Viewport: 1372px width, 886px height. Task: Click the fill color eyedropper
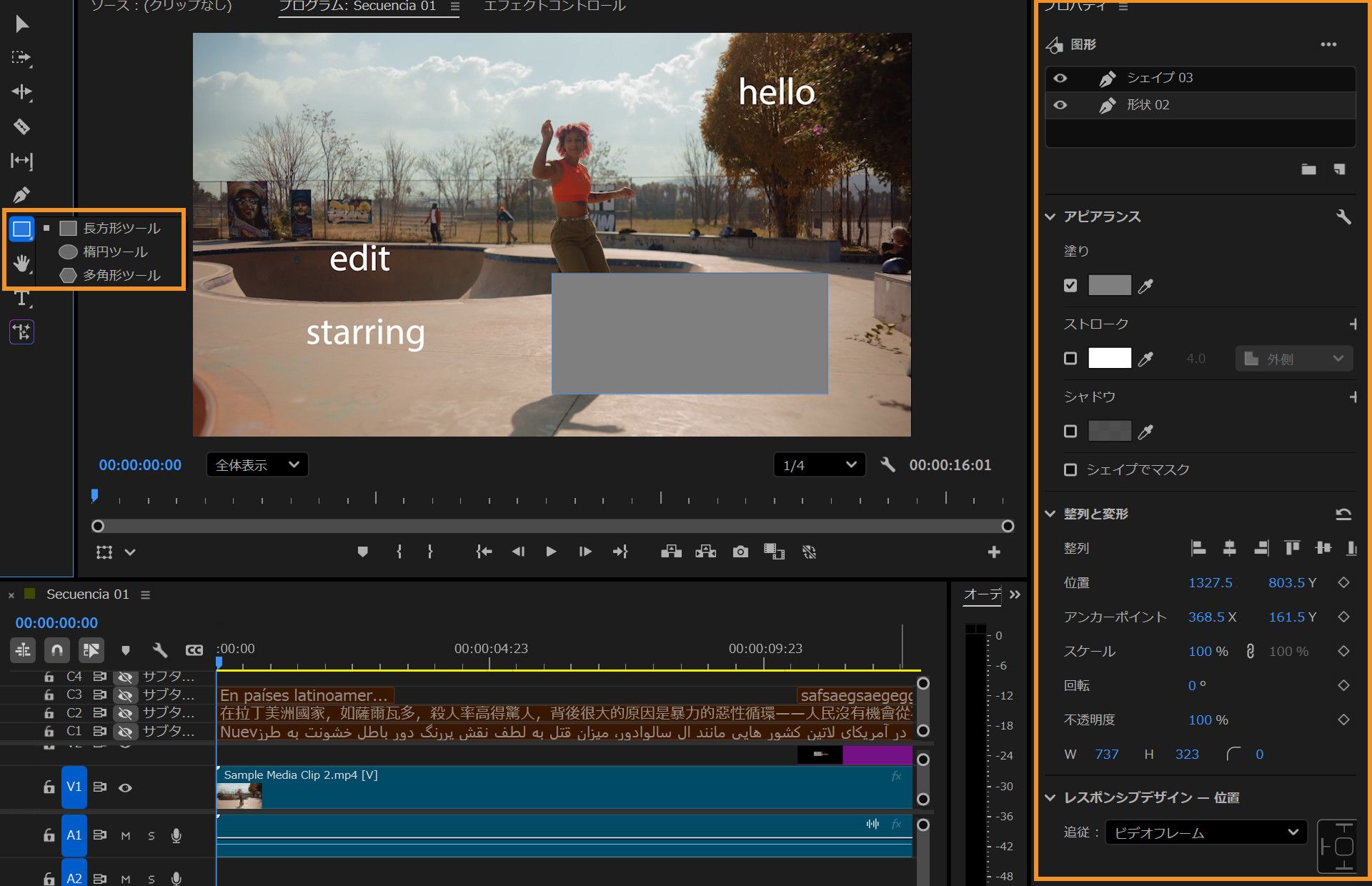1145,286
